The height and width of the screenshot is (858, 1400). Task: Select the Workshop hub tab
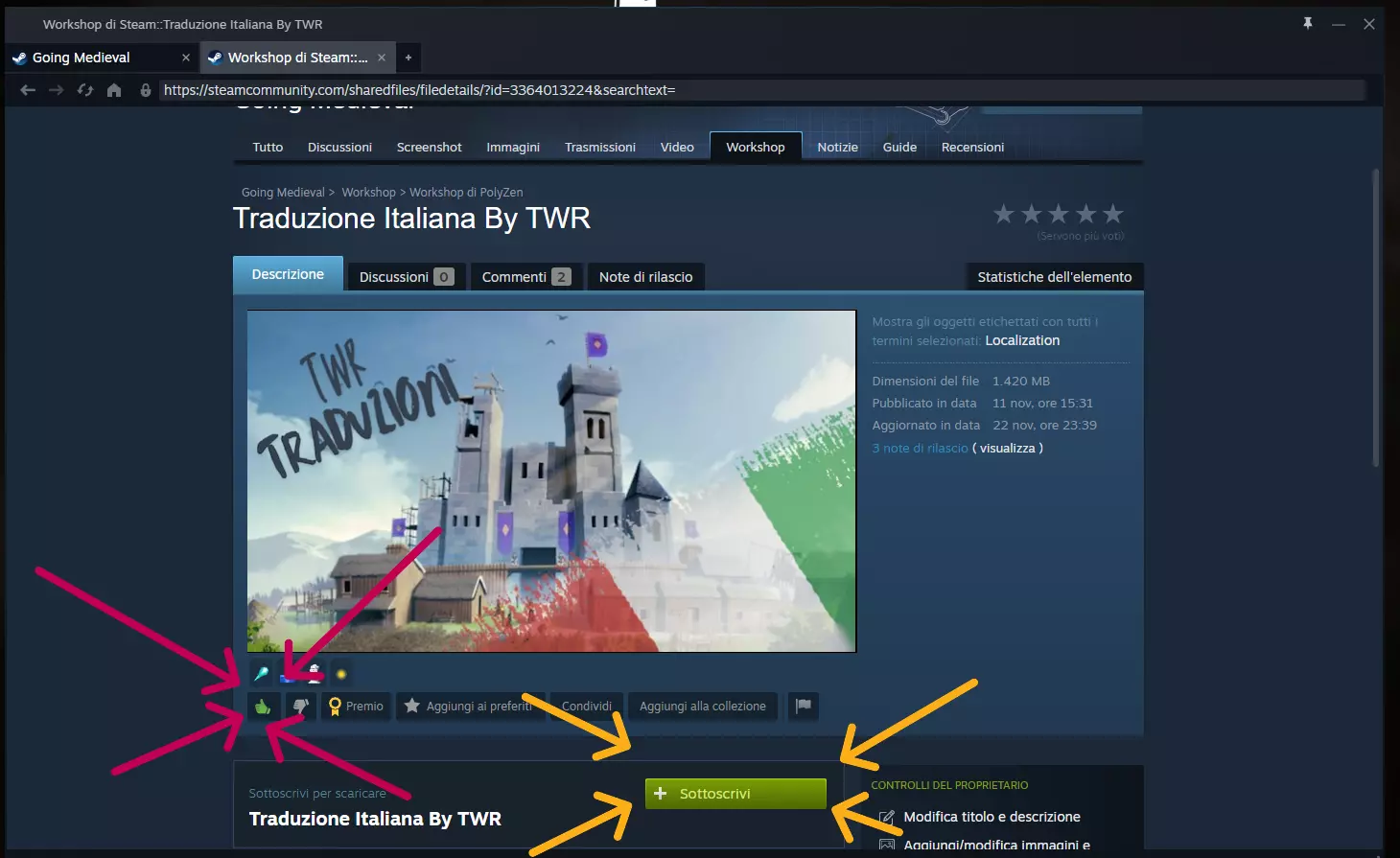756,147
